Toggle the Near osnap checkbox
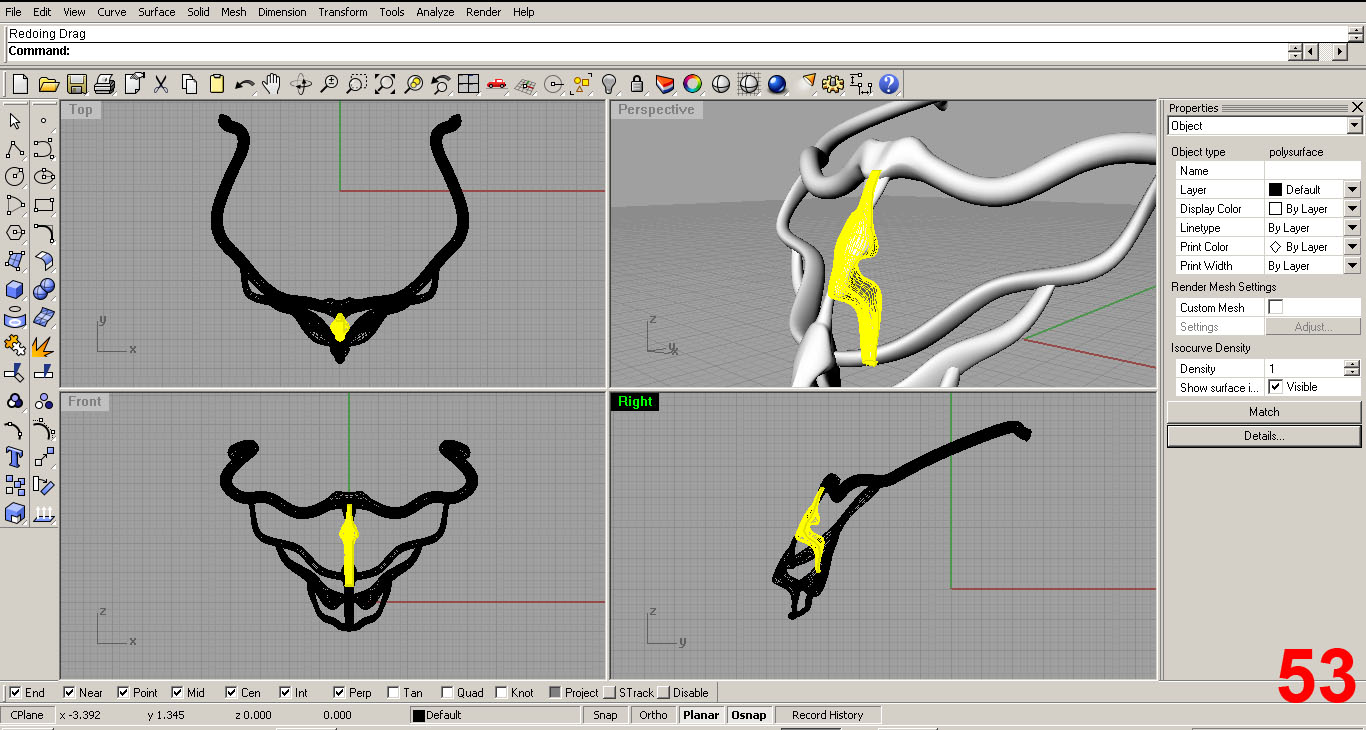 [69, 692]
